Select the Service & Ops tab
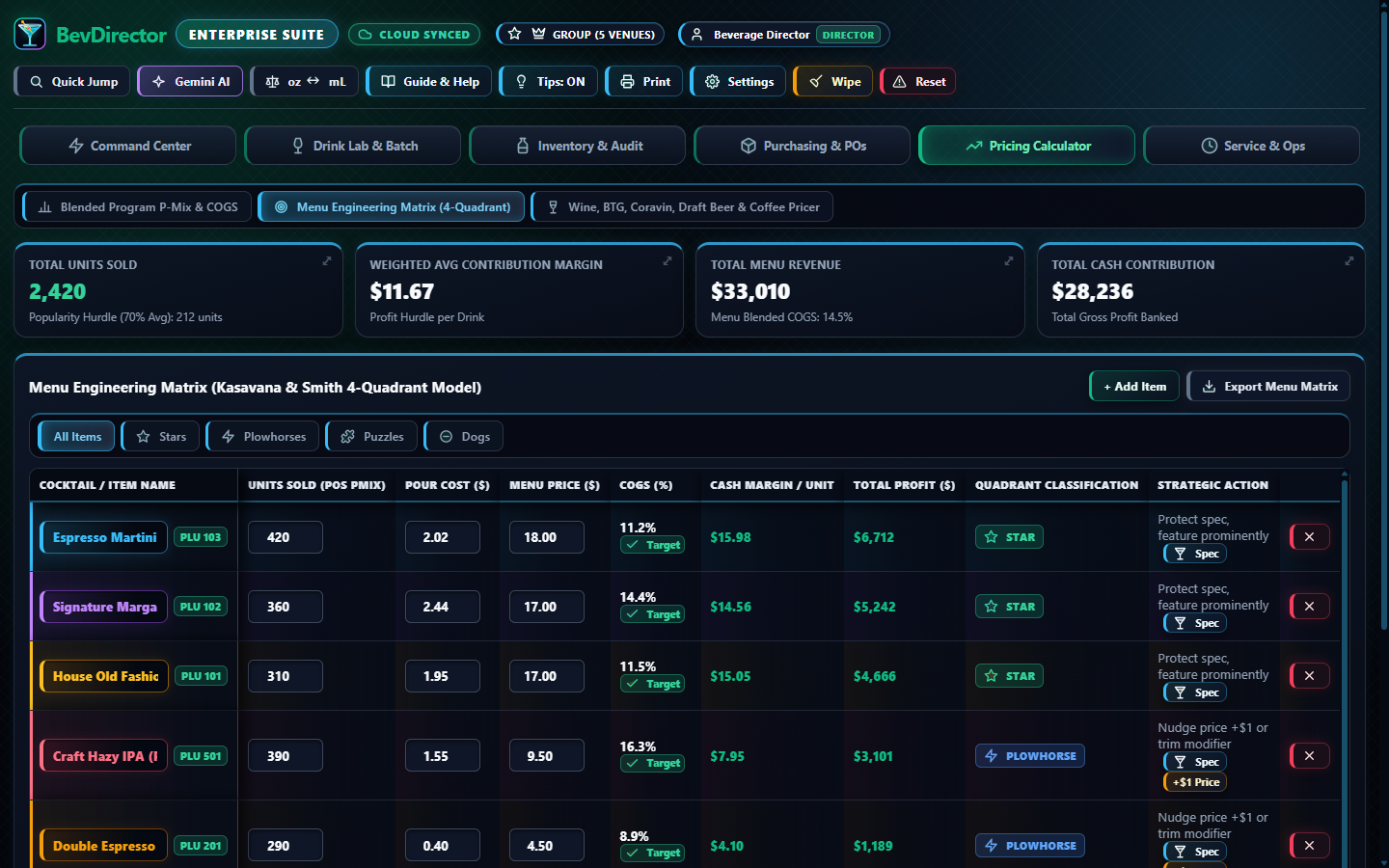Viewport: 1389px width, 868px height. pyautogui.click(x=1252, y=146)
